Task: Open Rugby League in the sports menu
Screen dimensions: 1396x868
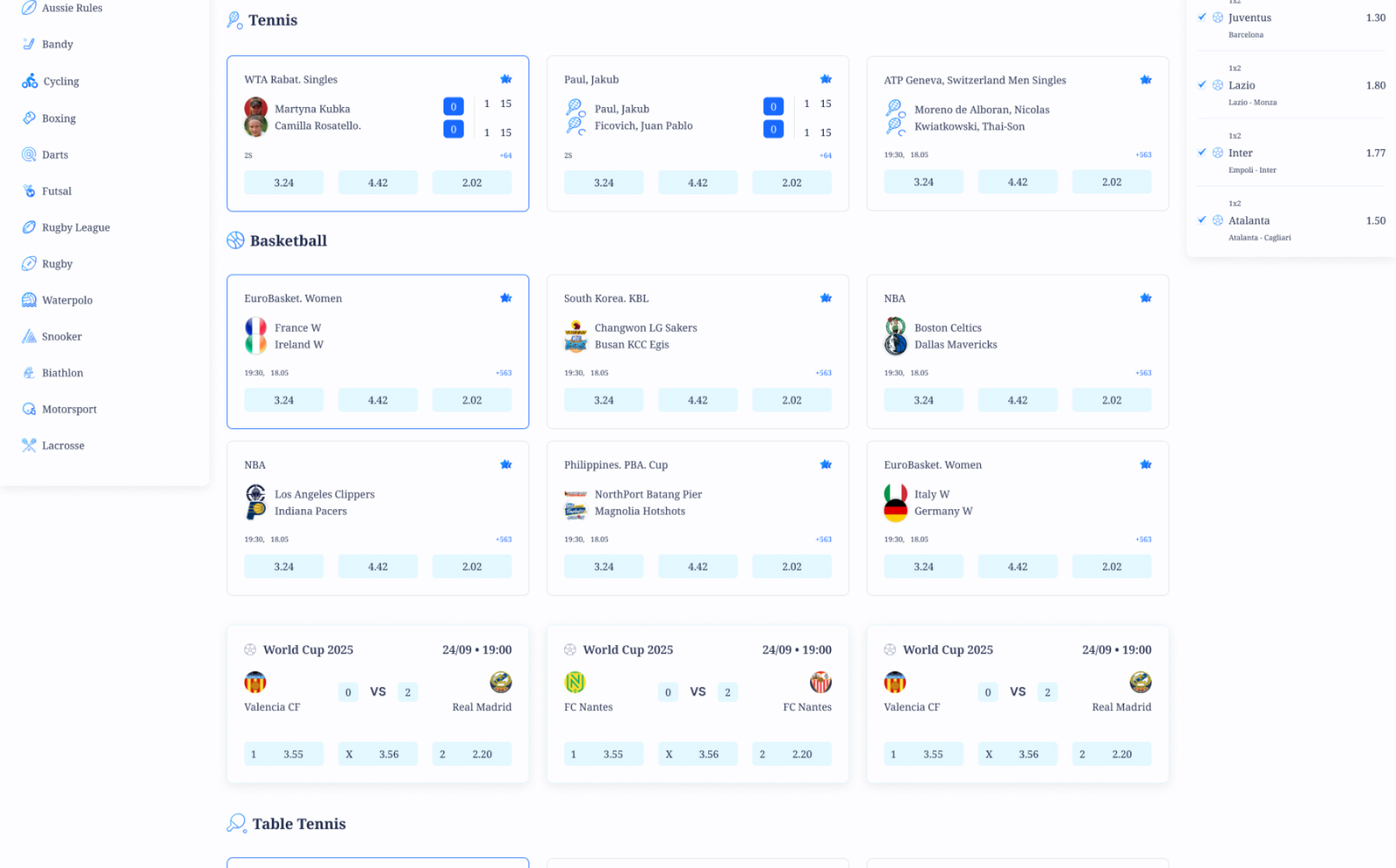Action: [75, 227]
